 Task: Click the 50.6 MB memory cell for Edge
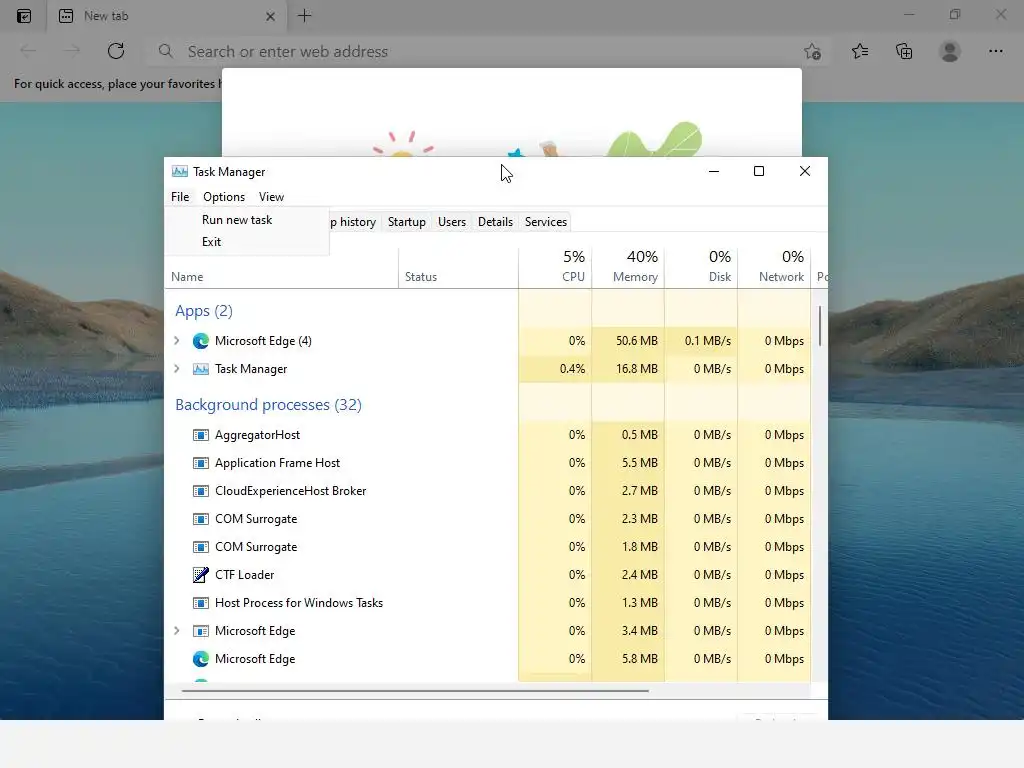tap(628, 341)
